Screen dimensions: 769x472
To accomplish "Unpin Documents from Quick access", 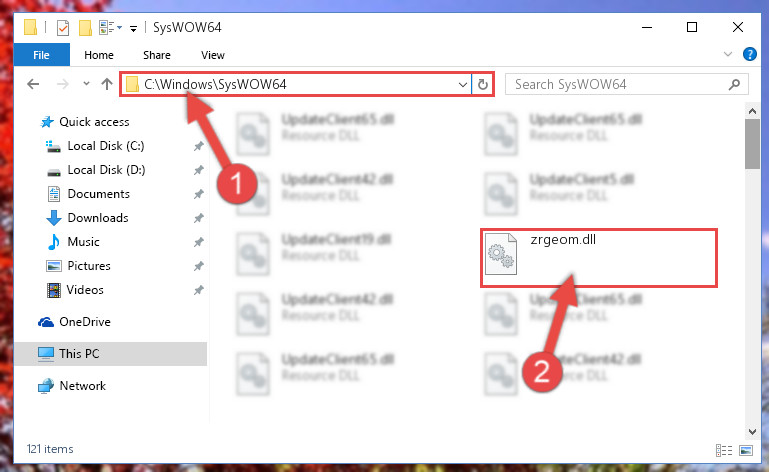I will [x=198, y=194].
